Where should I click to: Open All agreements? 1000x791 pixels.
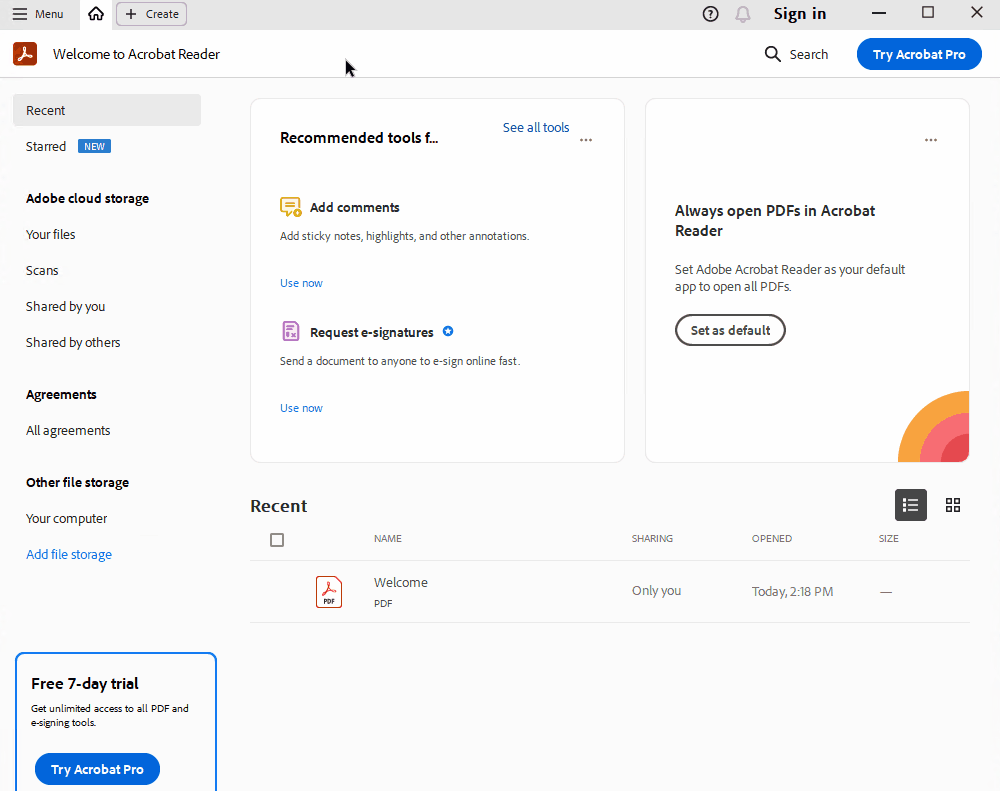point(68,431)
